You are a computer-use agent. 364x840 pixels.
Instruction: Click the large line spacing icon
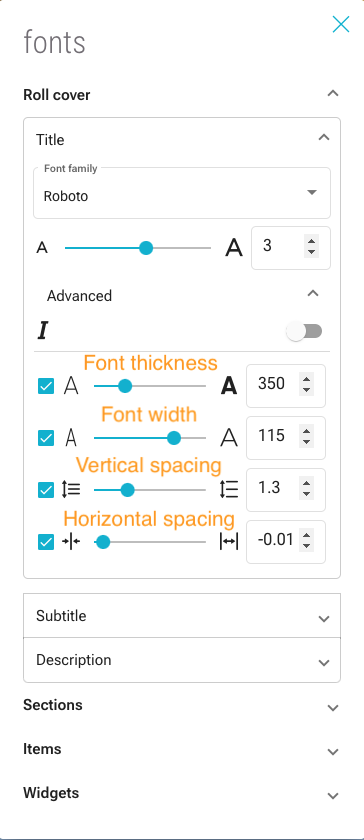tap(229, 490)
